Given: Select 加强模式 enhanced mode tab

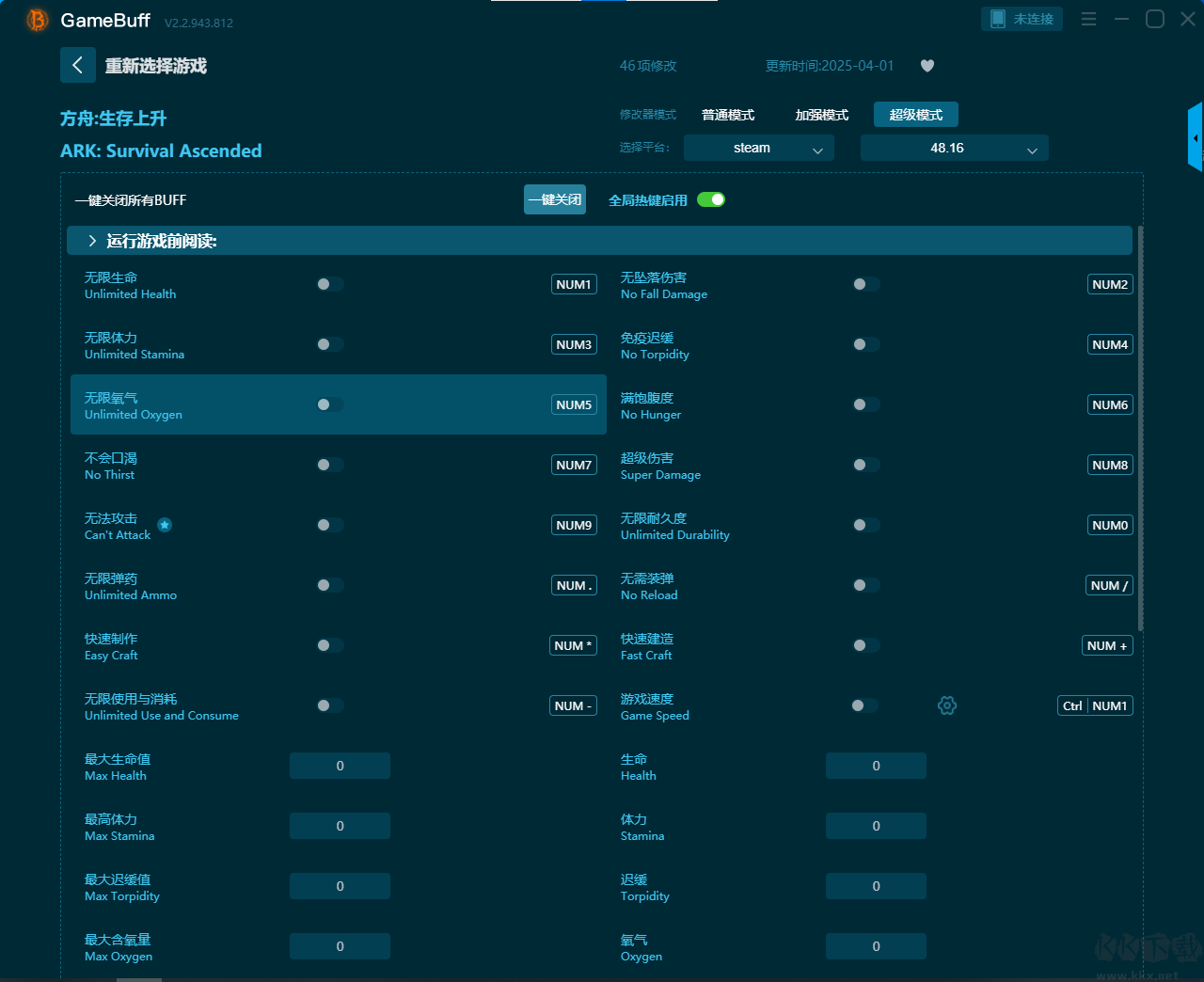Looking at the screenshot, I should coord(821,115).
